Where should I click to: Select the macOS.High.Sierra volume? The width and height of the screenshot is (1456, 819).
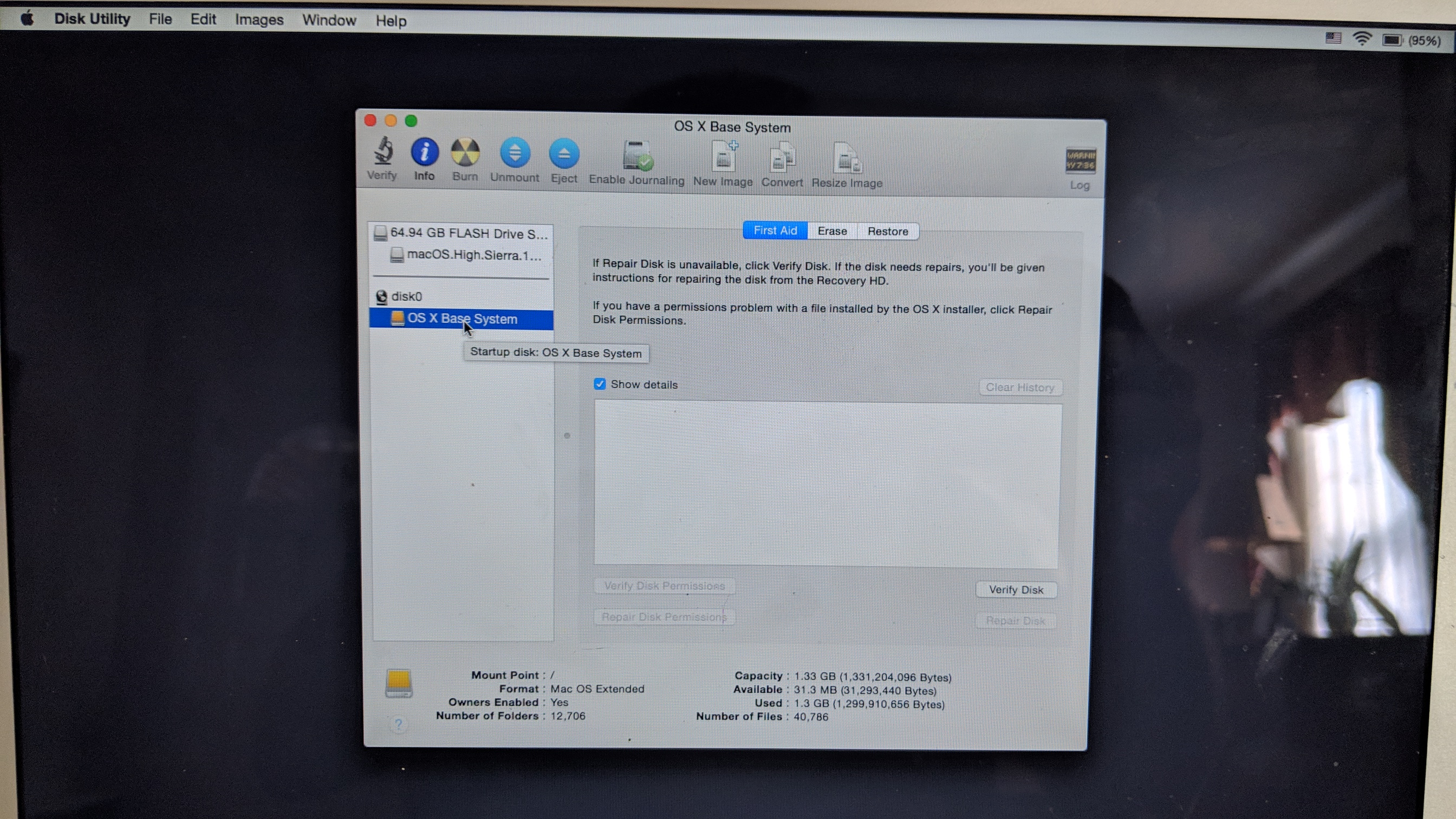[x=461, y=255]
